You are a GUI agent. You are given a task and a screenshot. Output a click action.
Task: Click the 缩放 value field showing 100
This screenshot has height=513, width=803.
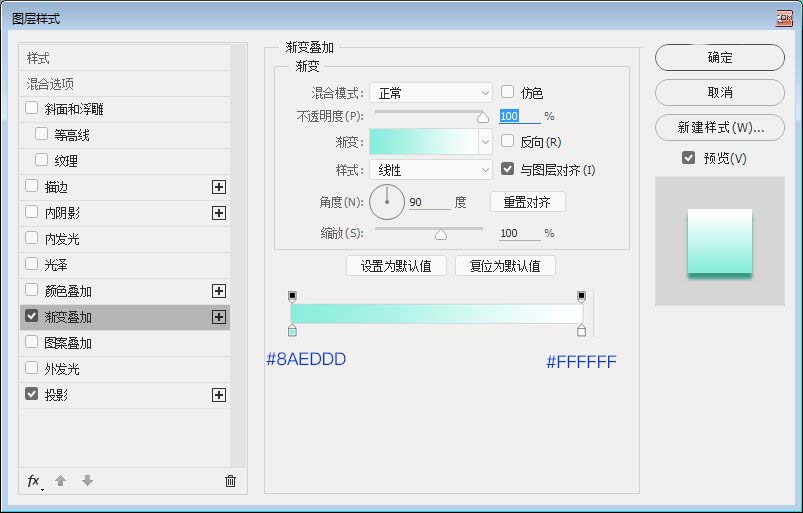pyautogui.click(x=519, y=233)
